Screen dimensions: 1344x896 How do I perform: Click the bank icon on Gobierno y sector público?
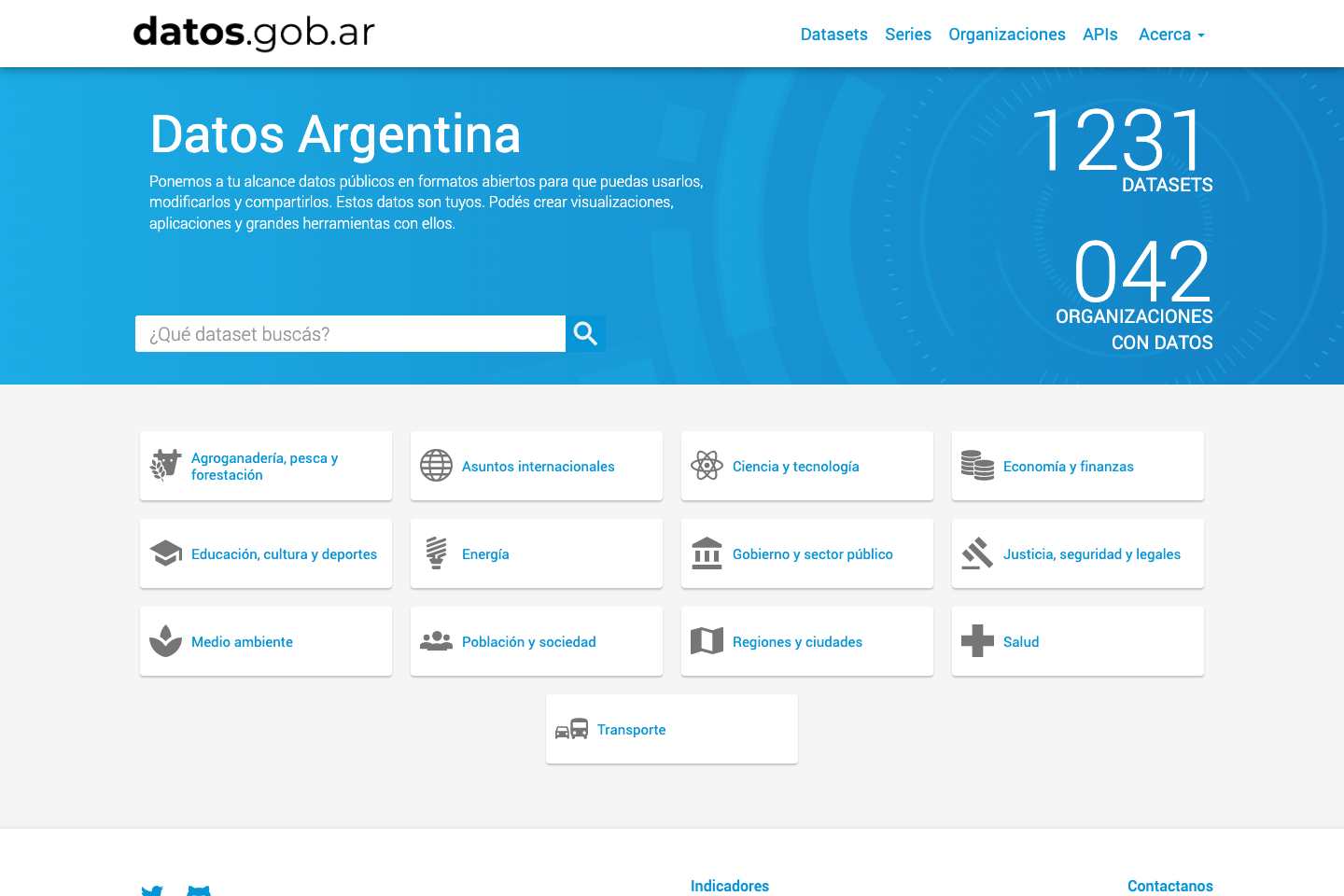(x=707, y=553)
